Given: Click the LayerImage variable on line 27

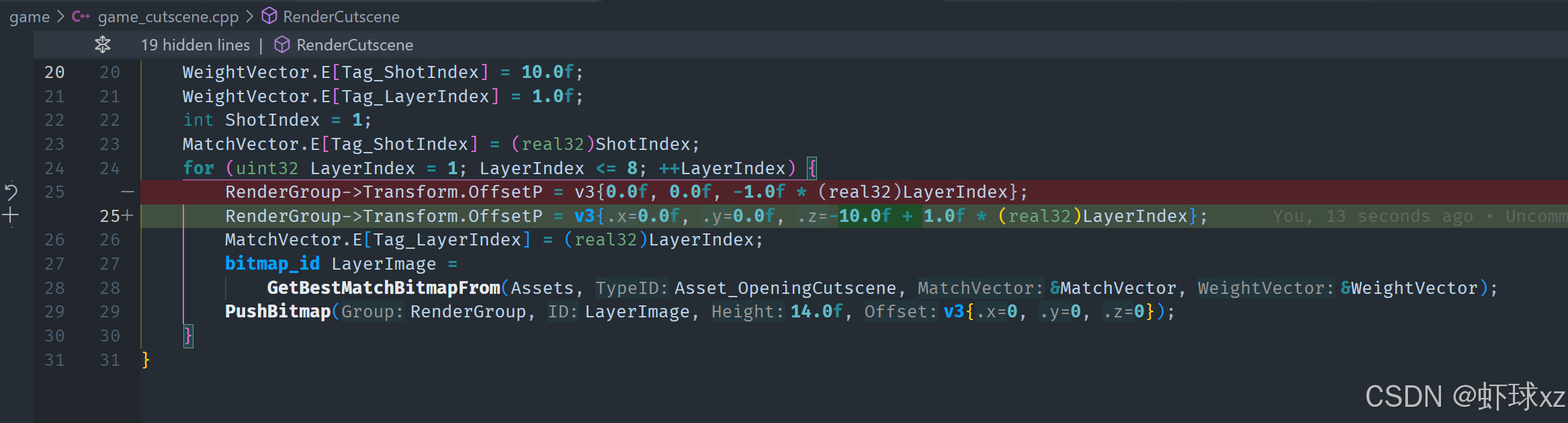Looking at the screenshot, I should [384, 264].
